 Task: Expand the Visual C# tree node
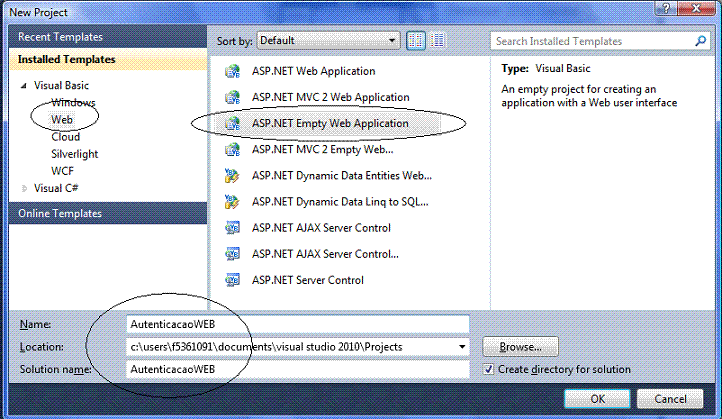(x=24, y=188)
